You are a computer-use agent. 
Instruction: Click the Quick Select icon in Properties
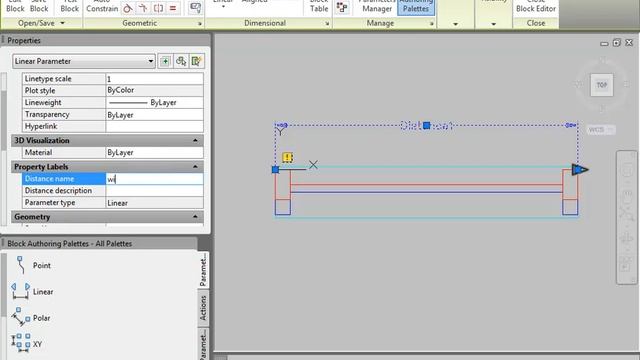tap(197, 61)
